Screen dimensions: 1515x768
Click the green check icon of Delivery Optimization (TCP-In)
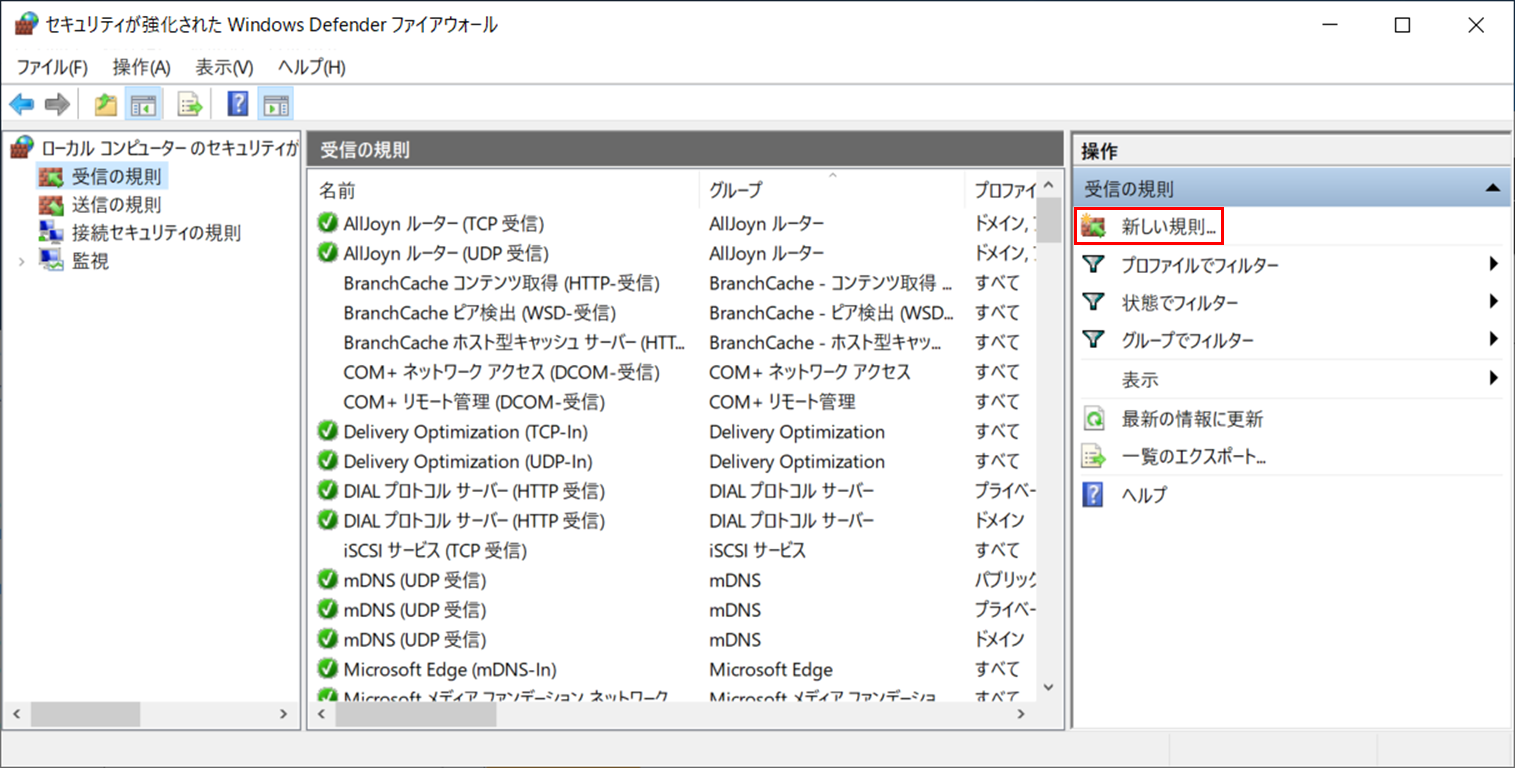pos(327,432)
